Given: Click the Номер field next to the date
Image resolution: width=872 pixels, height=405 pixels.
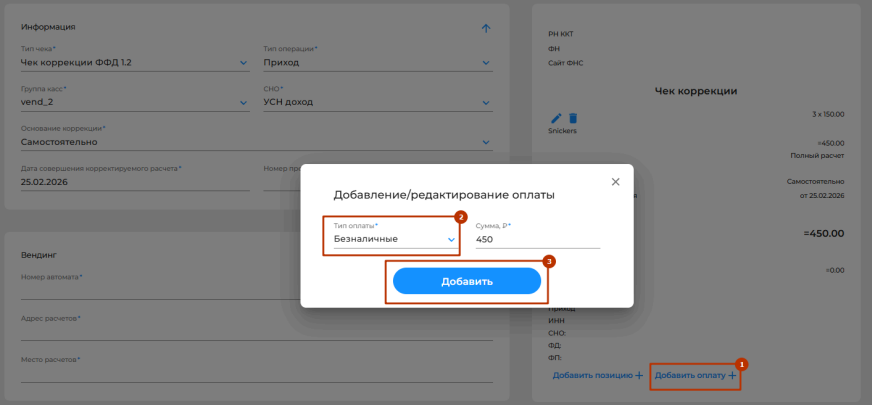Looking at the screenshot, I should [x=282, y=182].
